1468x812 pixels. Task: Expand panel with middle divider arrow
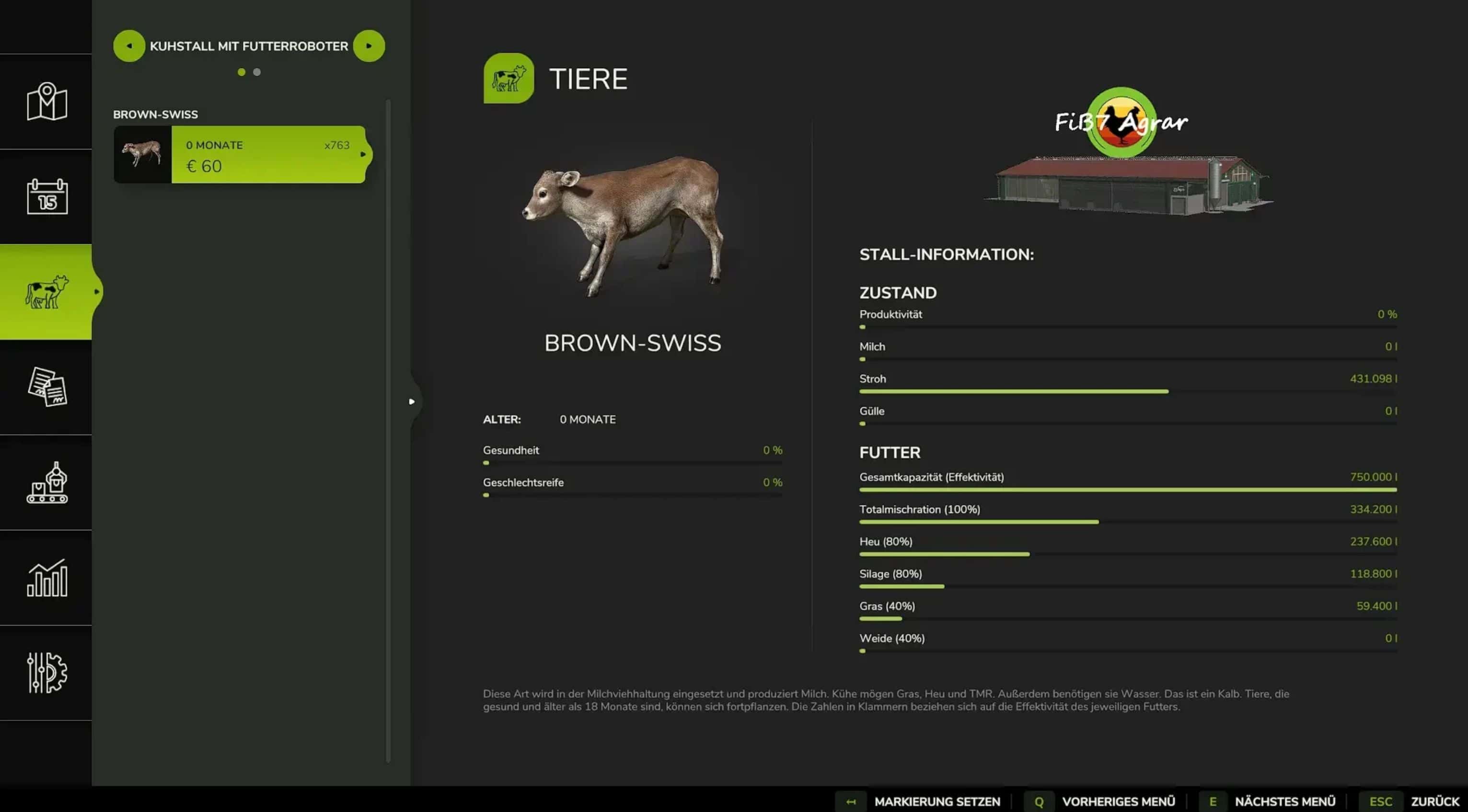click(x=412, y=401)
